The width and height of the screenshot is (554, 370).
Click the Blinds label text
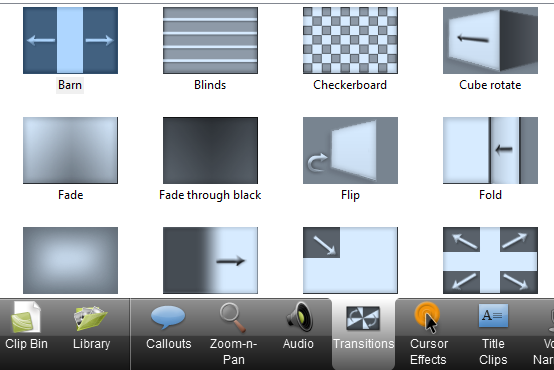point(210,85)
